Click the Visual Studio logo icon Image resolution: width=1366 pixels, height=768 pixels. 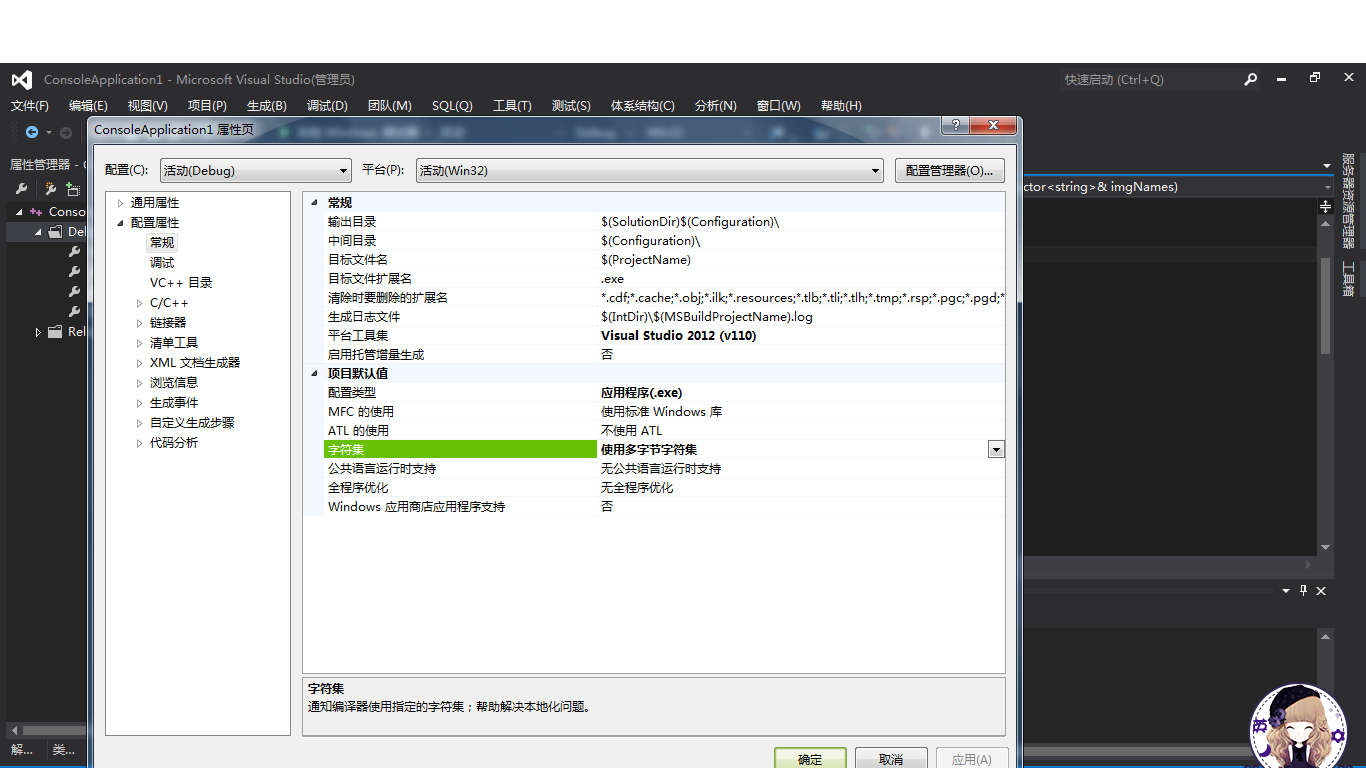point(22,80)
